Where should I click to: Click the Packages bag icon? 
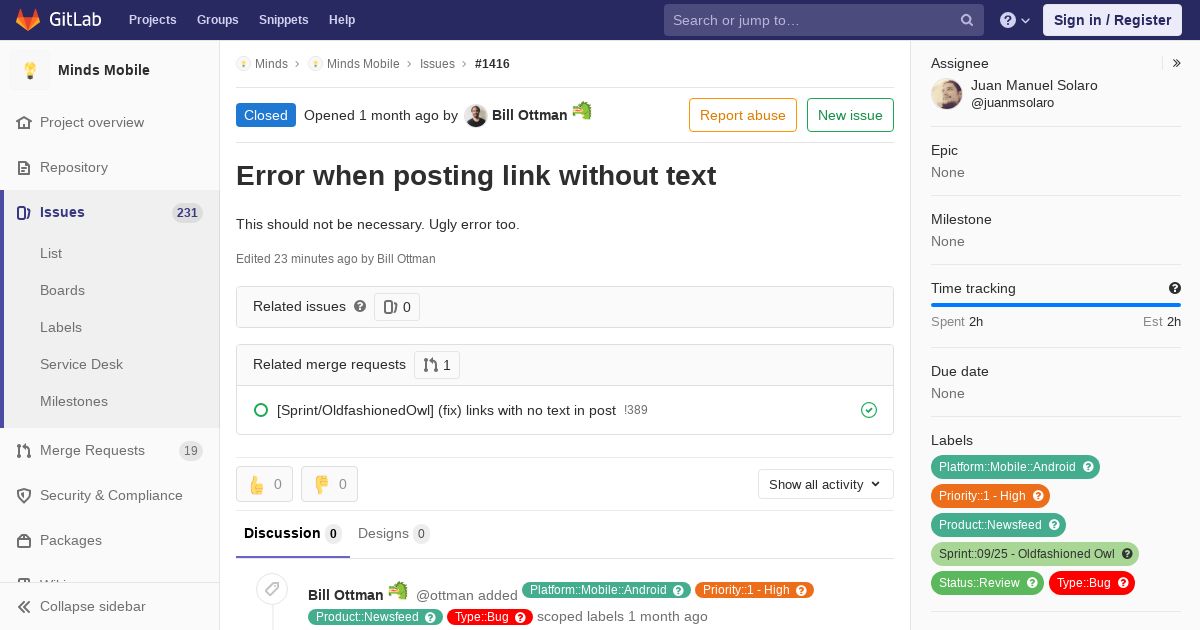point(24,540)
